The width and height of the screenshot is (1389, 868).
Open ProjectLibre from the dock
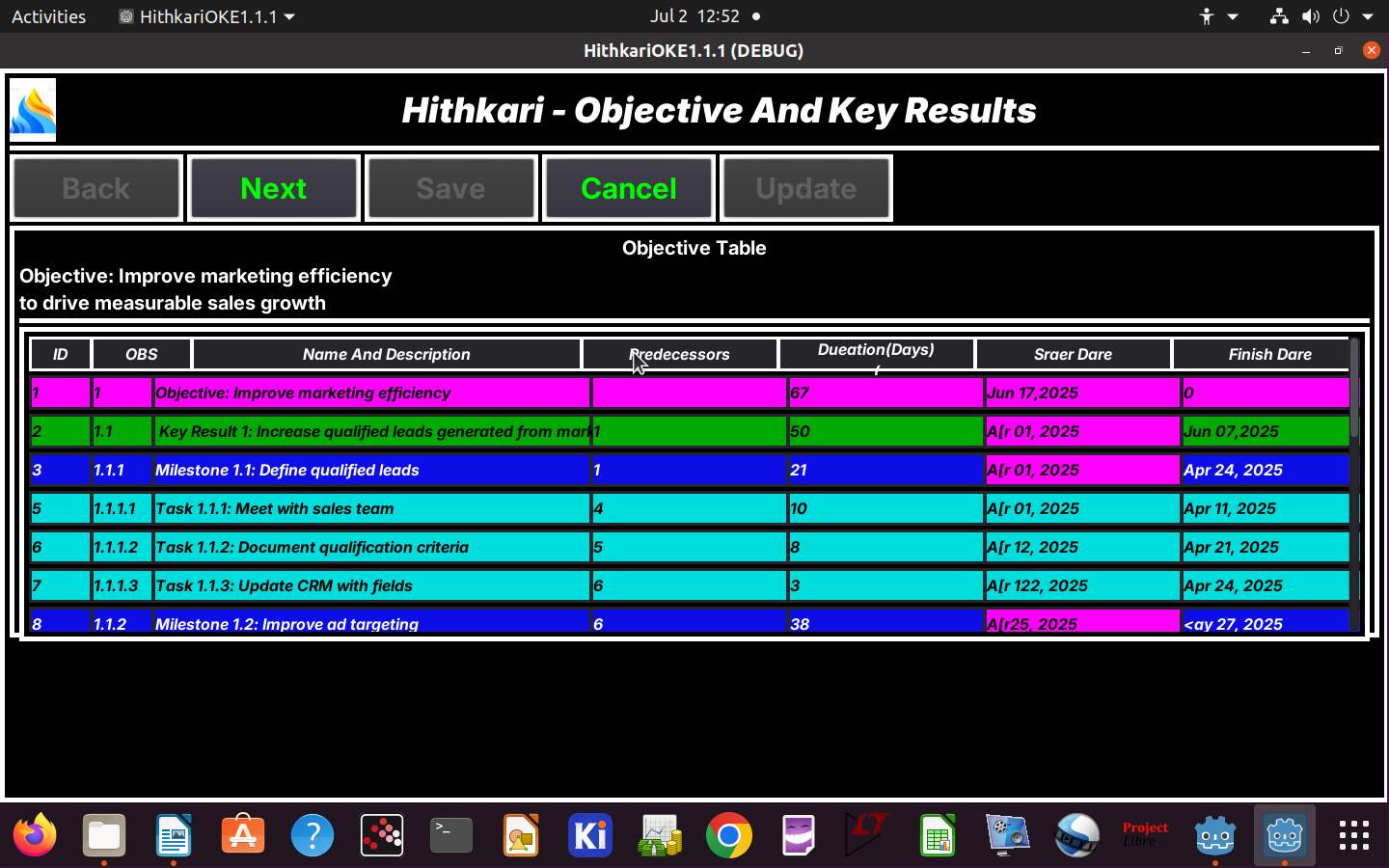(1145, 835)
